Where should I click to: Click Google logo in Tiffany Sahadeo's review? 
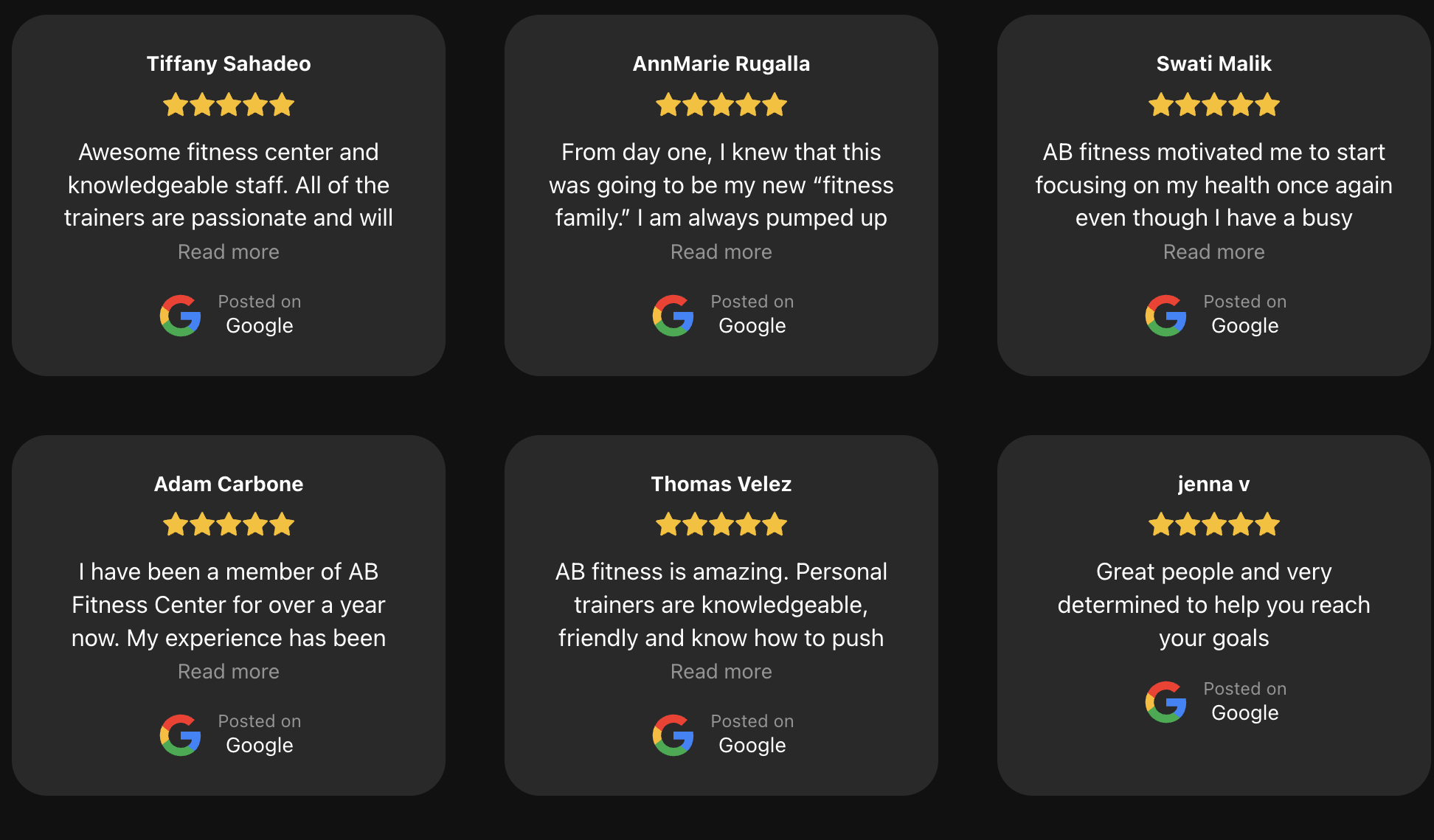[181, 316]
